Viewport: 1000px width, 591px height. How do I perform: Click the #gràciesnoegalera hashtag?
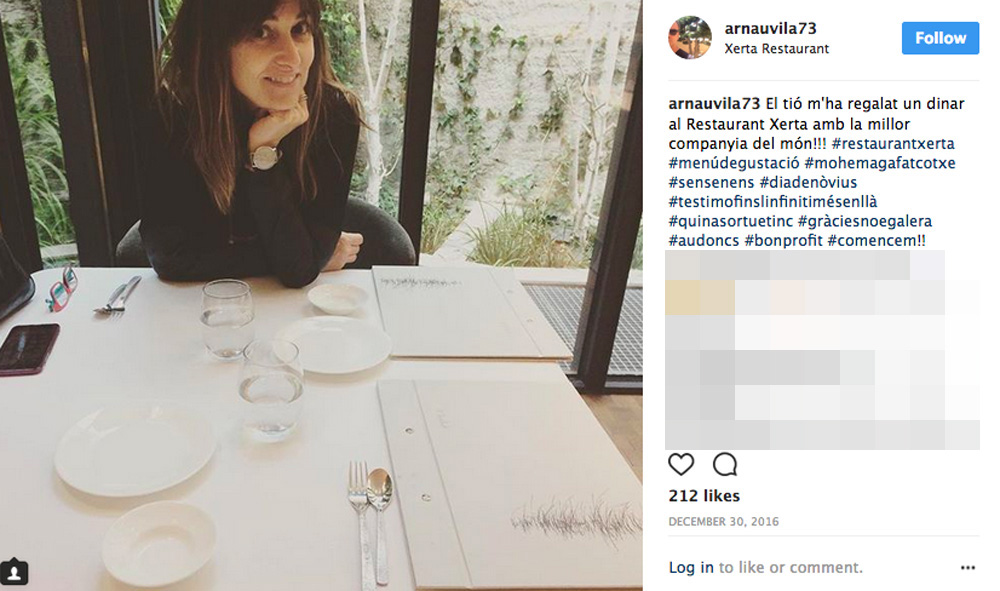[865, 221]
